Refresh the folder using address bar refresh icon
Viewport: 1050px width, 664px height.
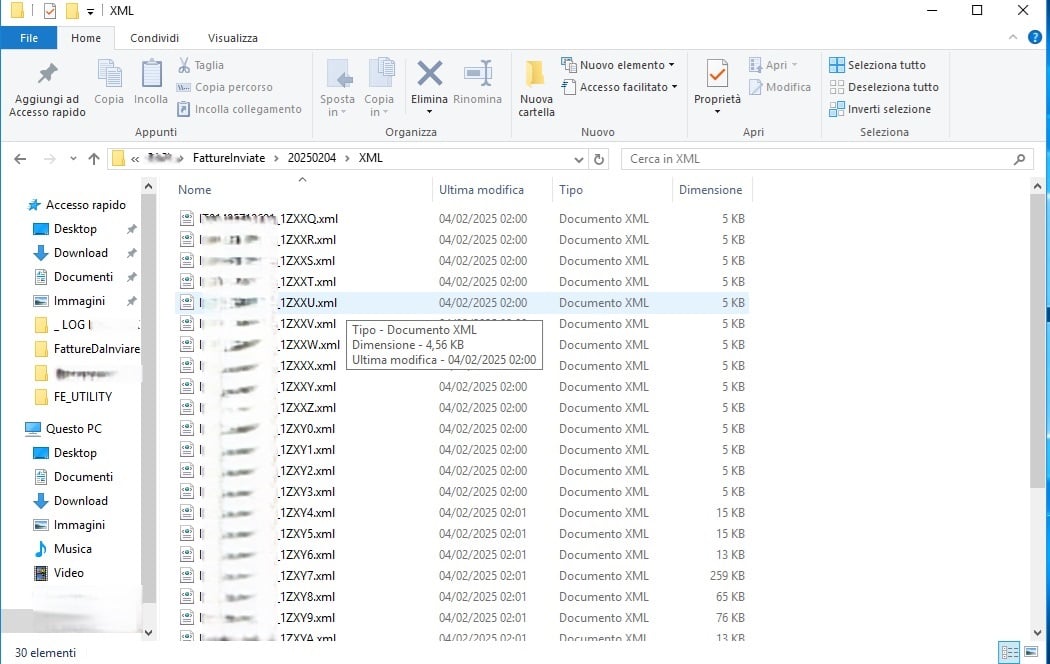tap(599, 159)
